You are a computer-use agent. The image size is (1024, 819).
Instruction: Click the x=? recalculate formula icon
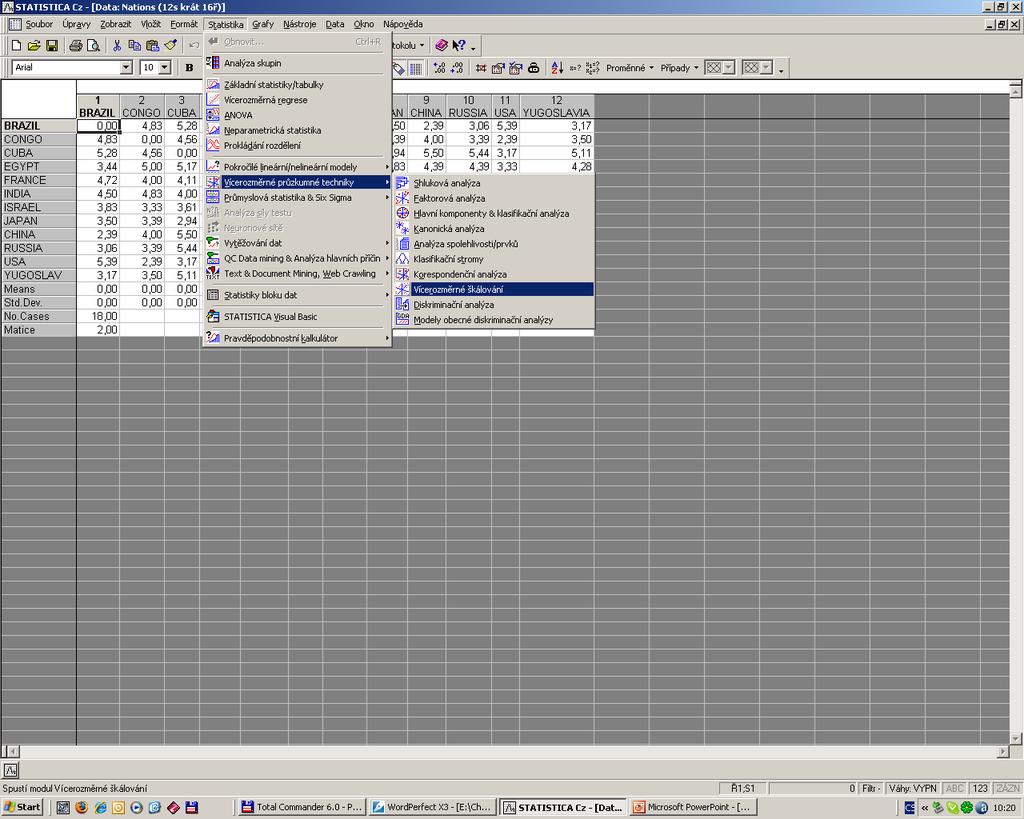575,67
